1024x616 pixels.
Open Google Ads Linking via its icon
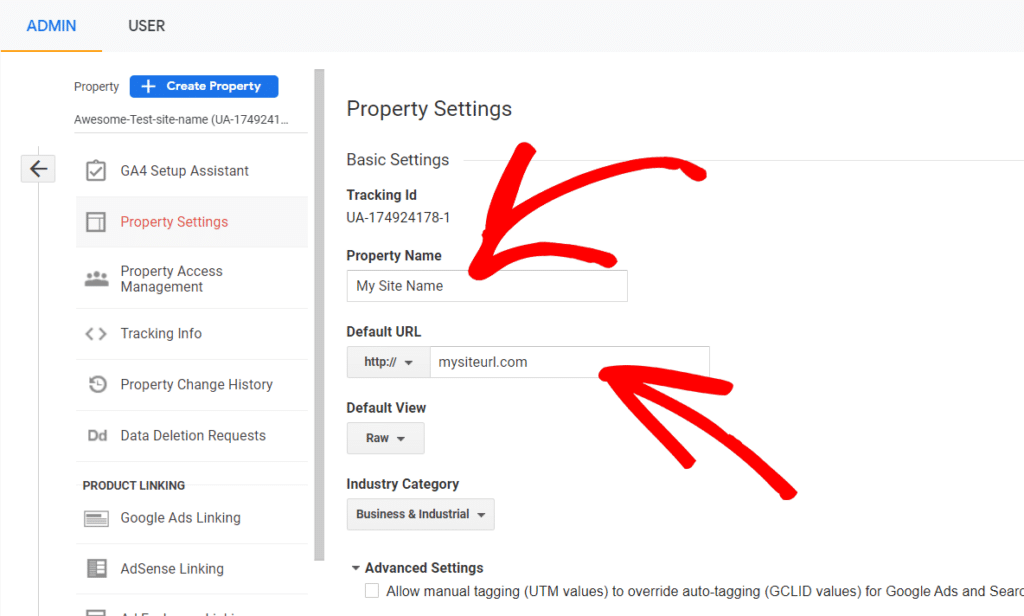(95, 517)
